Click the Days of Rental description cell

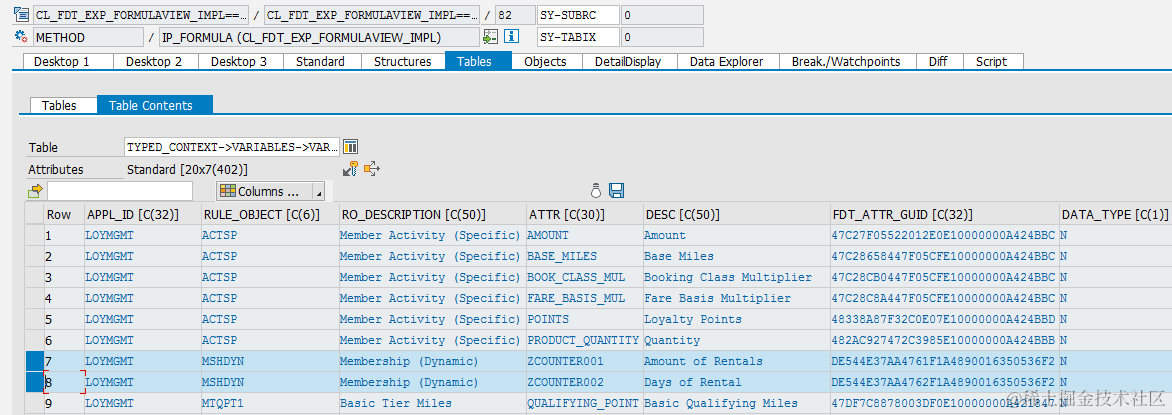(x=737, y=382)
